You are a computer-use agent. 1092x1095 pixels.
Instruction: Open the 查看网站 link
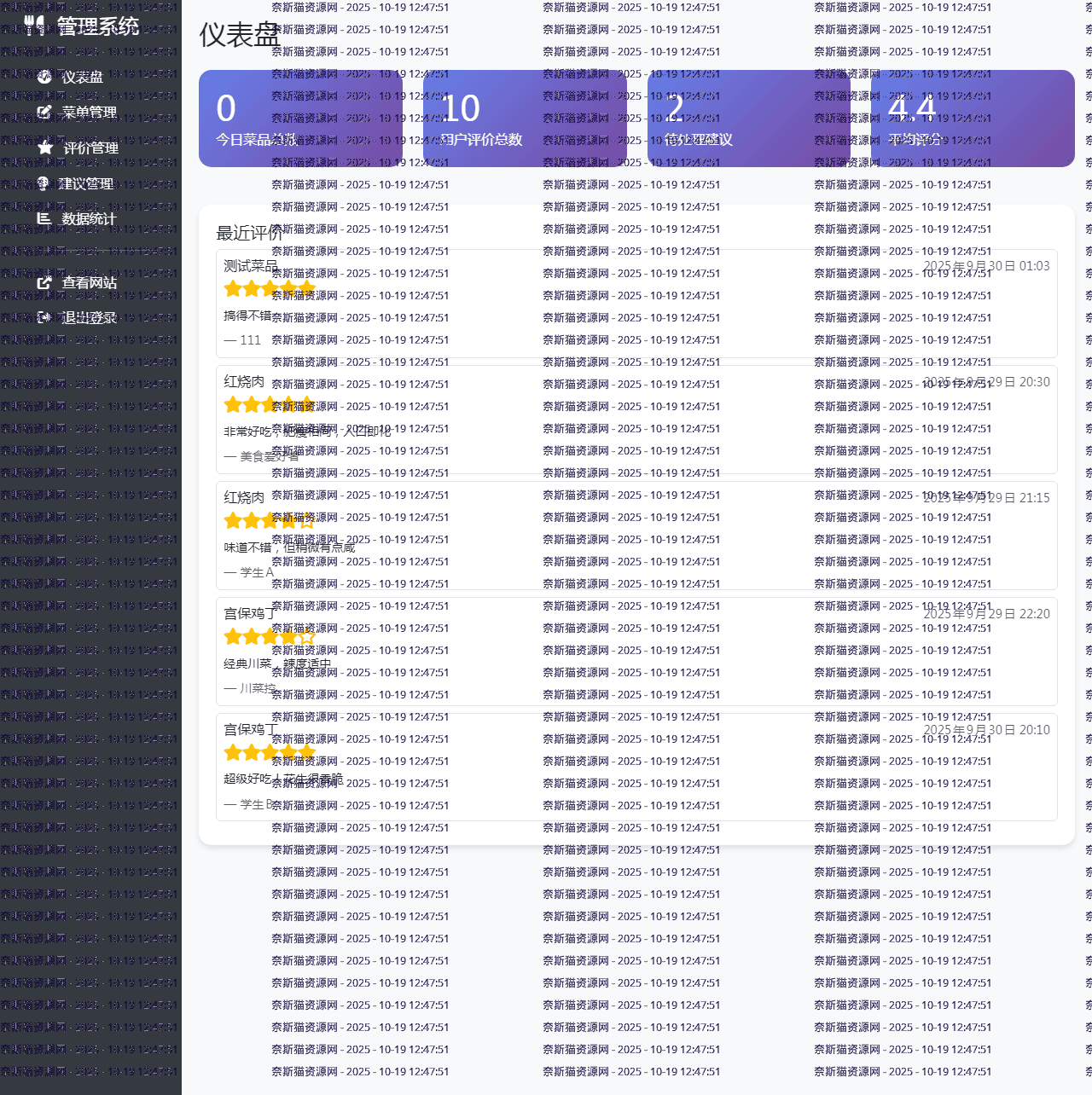(x=89, y=283)
